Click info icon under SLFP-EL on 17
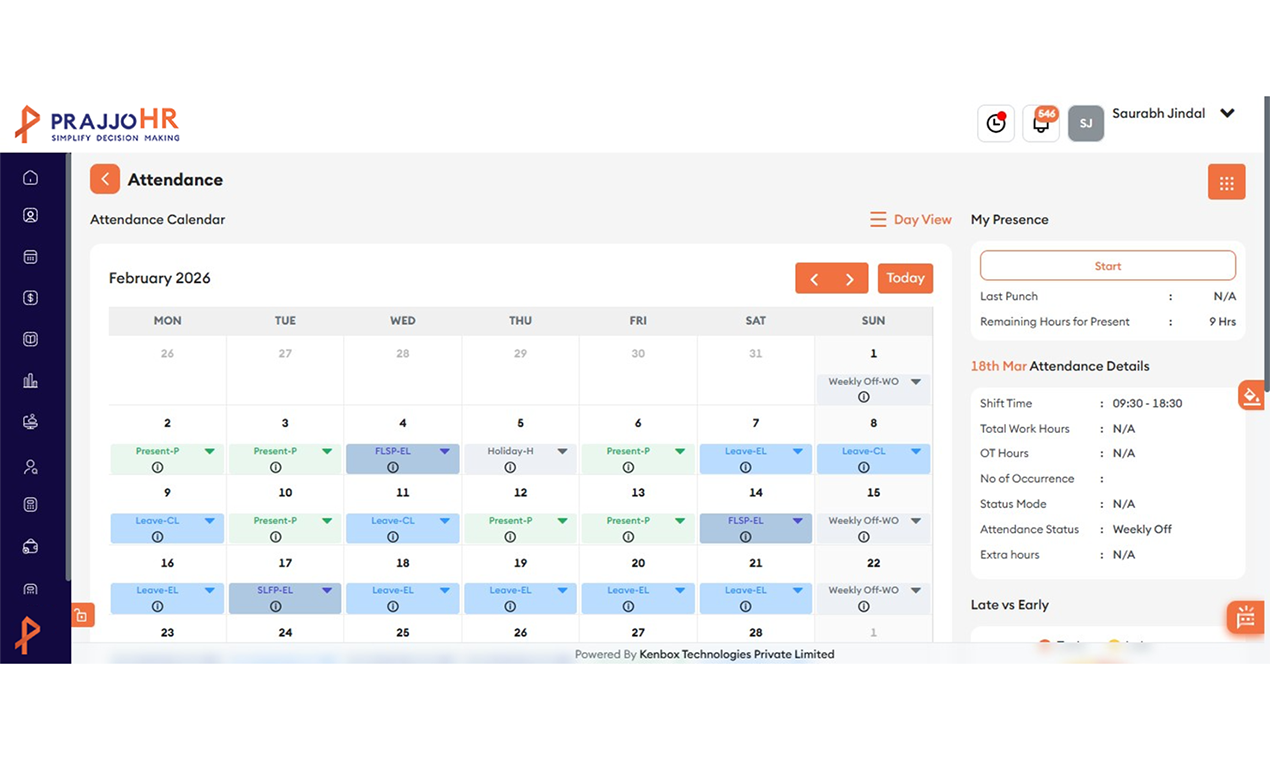This screenshot has height=760, width=1270. click(275, 606)
